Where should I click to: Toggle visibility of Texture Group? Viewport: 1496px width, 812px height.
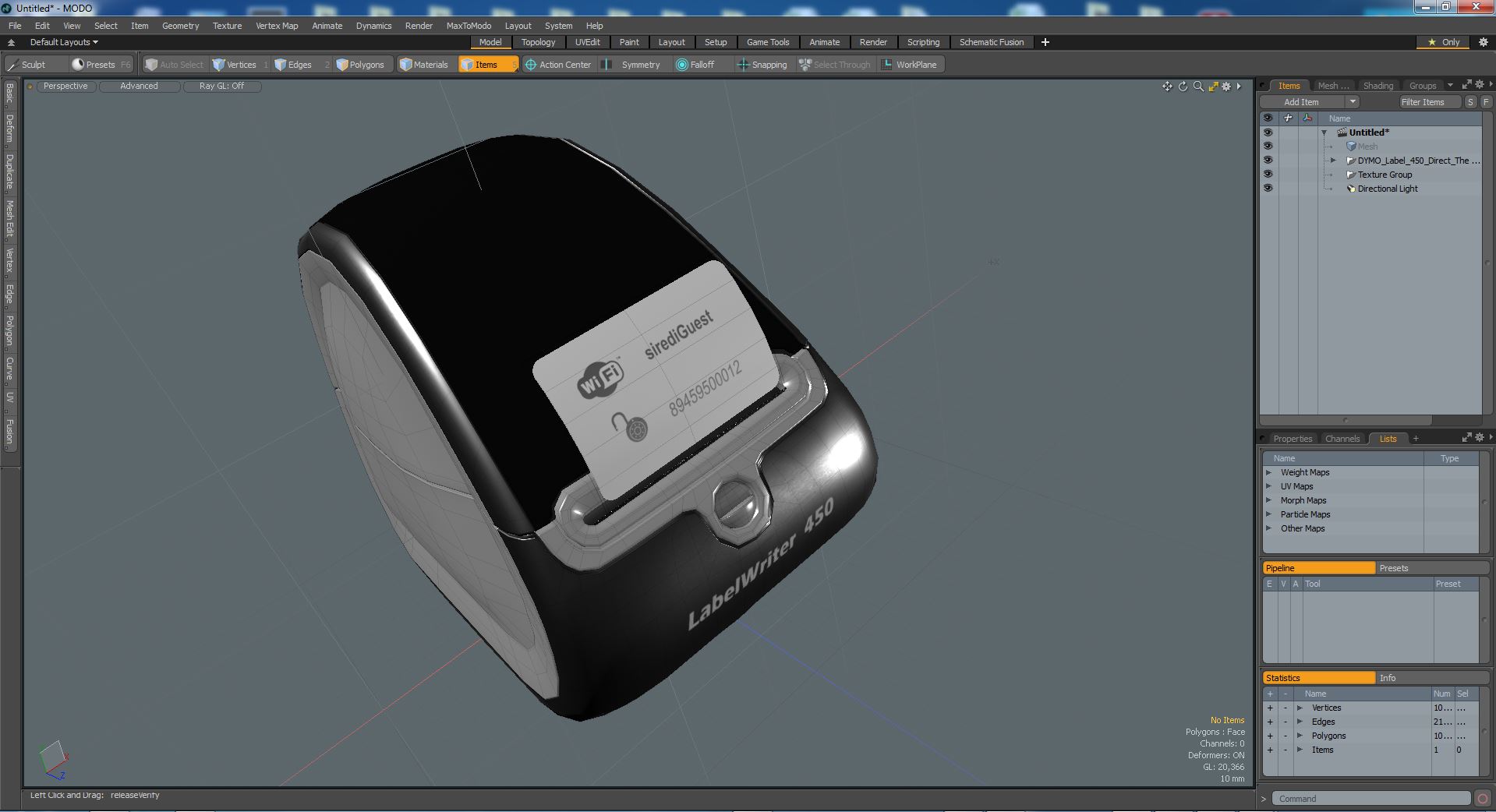(1268, 175)
